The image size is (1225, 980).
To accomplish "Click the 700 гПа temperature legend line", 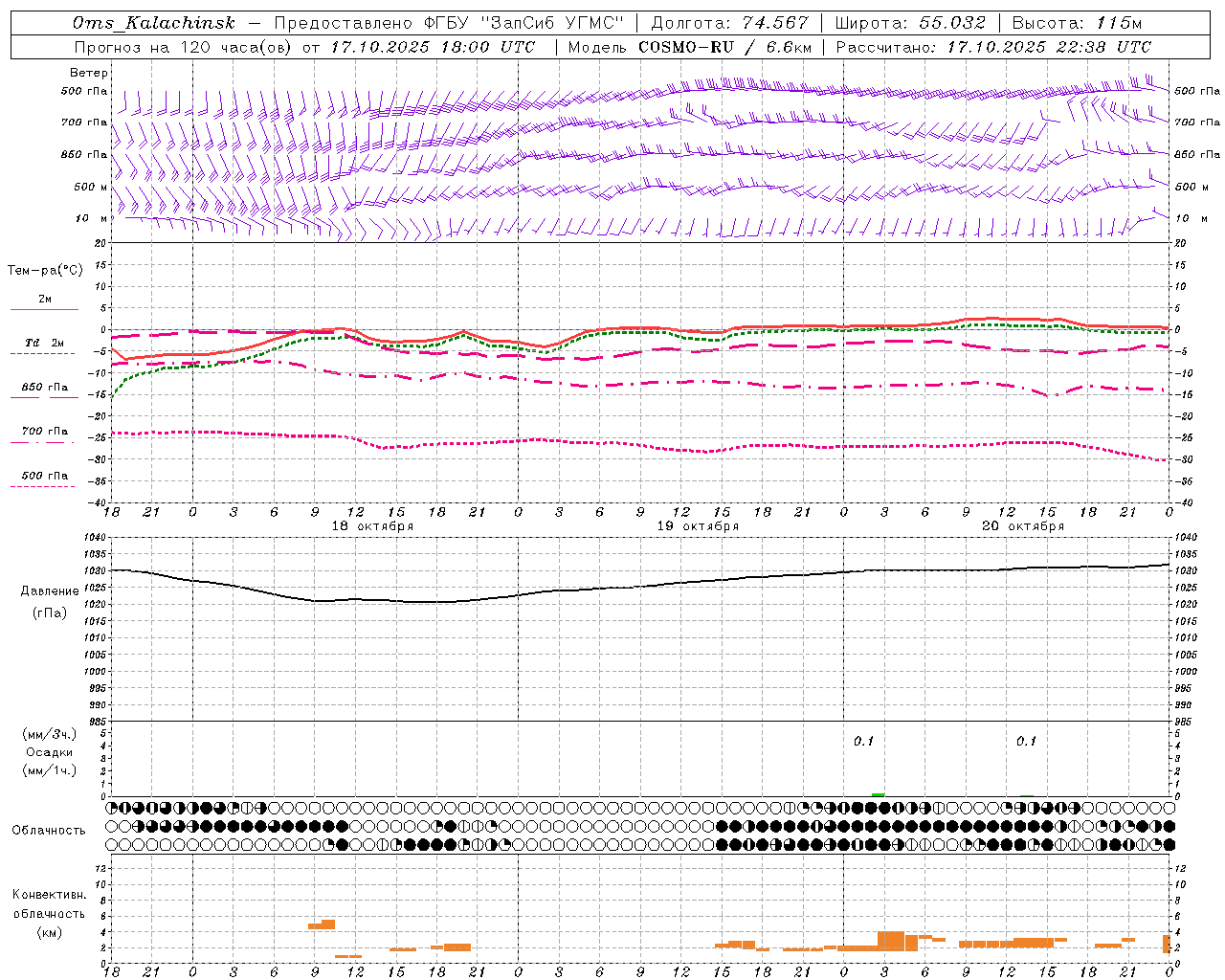I will point(44,441).
